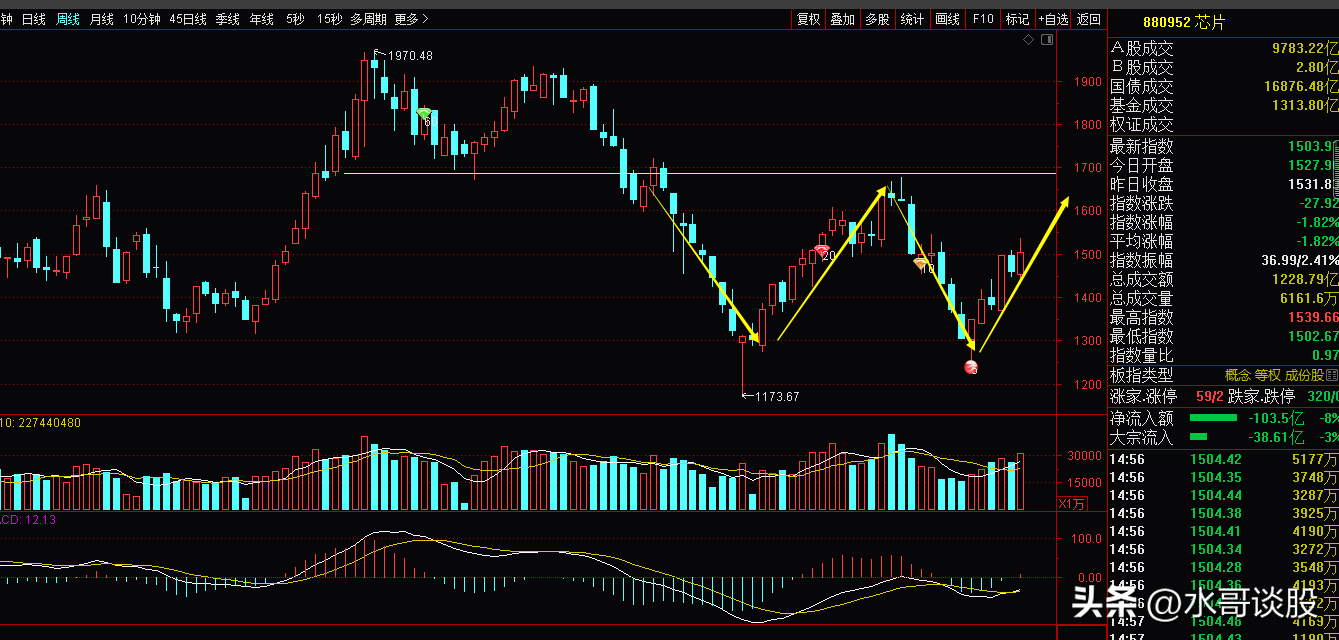Click the X1万 volume unit indicator
The width and height of the screenshot is (1339, 640).
pyautogui.click(x=1073, y=503)
